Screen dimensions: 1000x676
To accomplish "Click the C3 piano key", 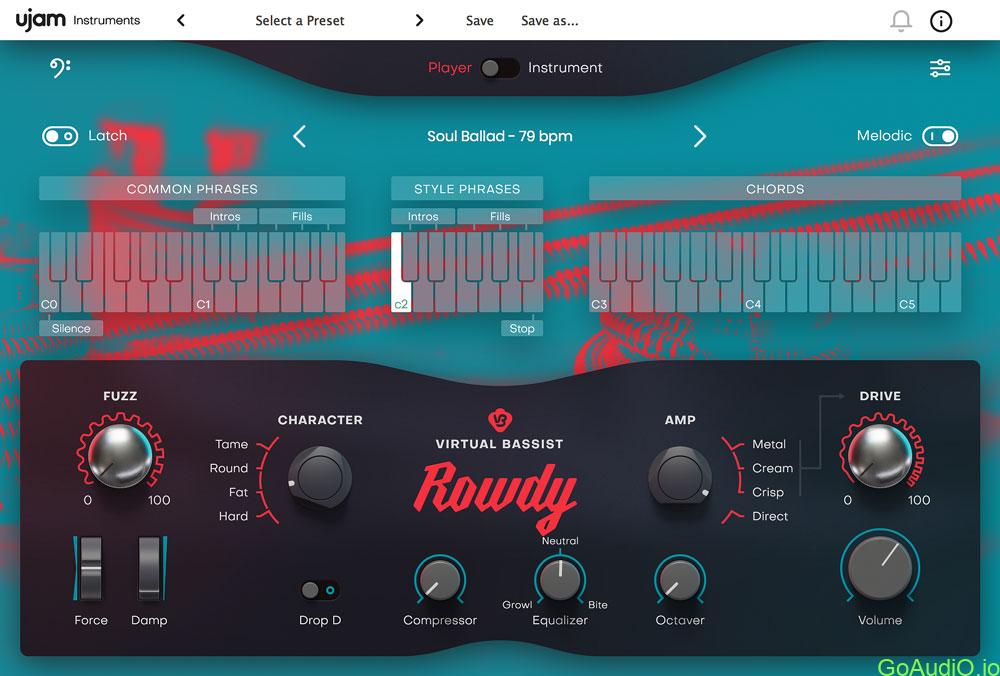I will click(599, 297).
